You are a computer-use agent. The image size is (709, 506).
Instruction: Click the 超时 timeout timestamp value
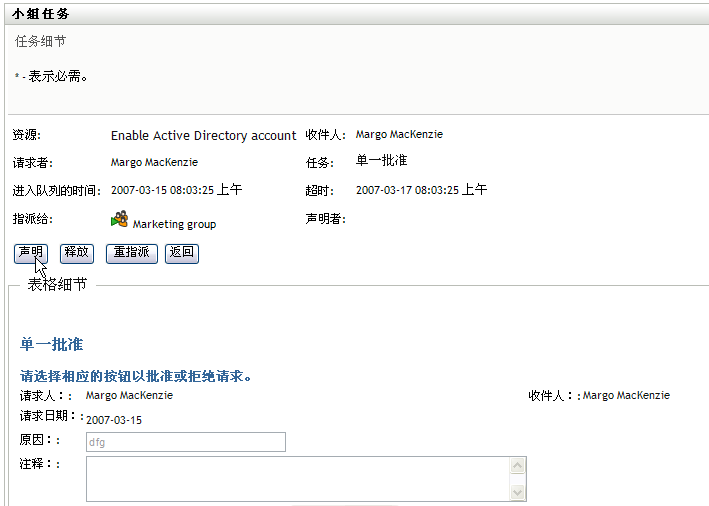[x=421, y=189]
